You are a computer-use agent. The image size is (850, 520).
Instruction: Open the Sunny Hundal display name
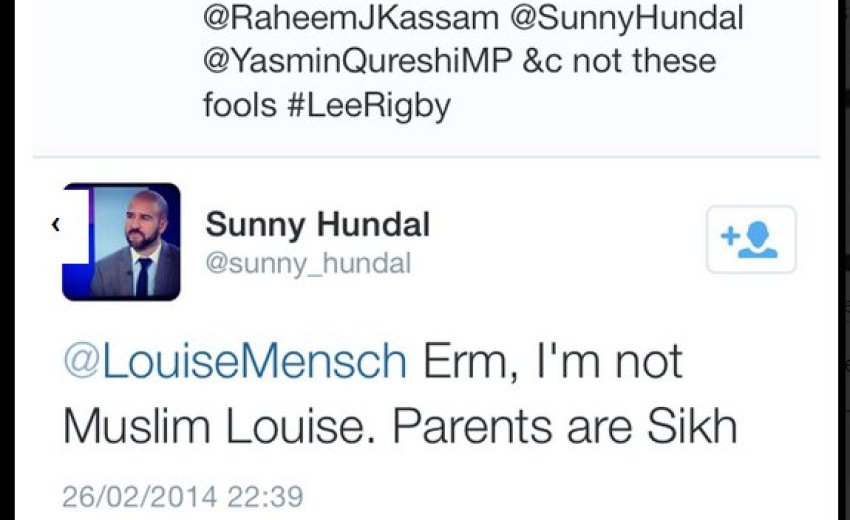click(x=317, y=224)
